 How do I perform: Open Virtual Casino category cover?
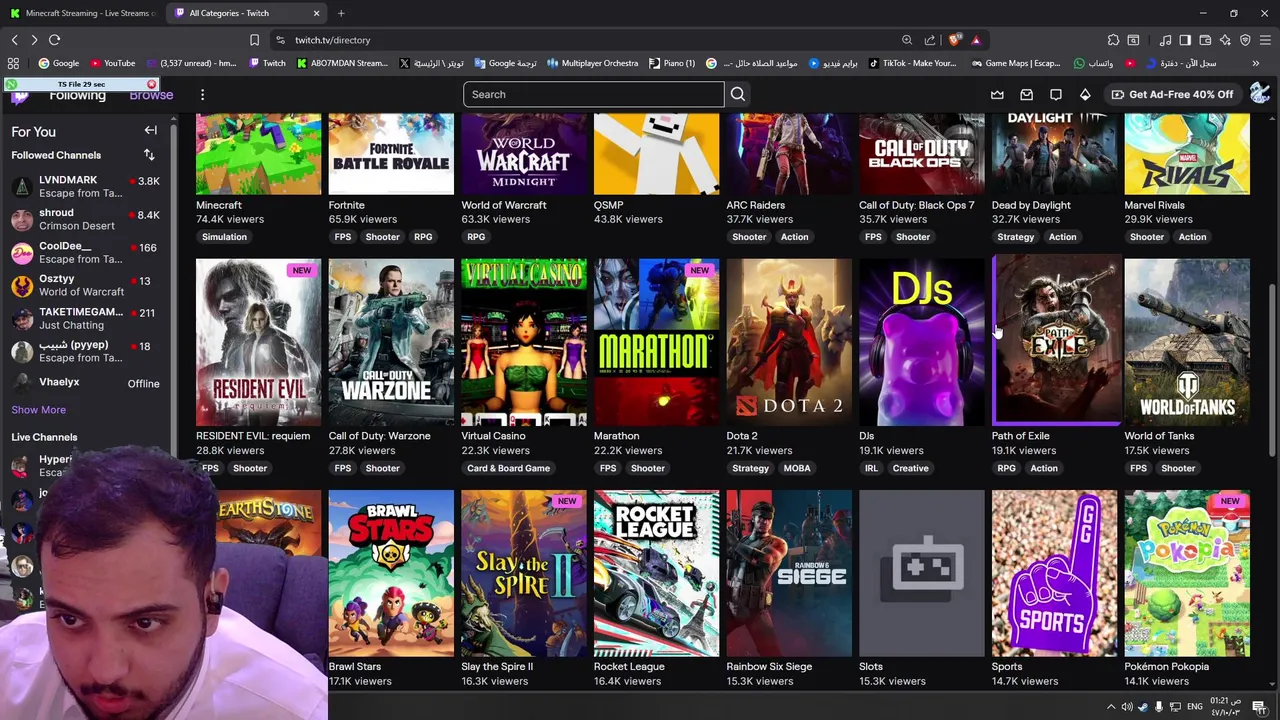click(524, 342)
